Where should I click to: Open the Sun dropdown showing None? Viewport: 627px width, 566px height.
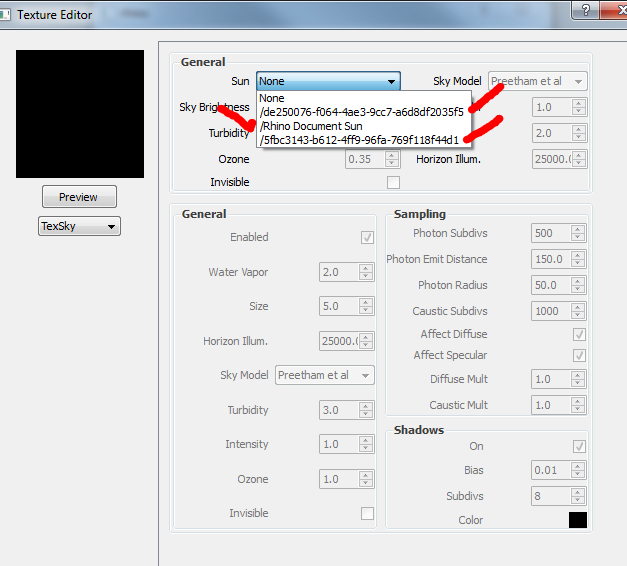(x=328, y=81)
